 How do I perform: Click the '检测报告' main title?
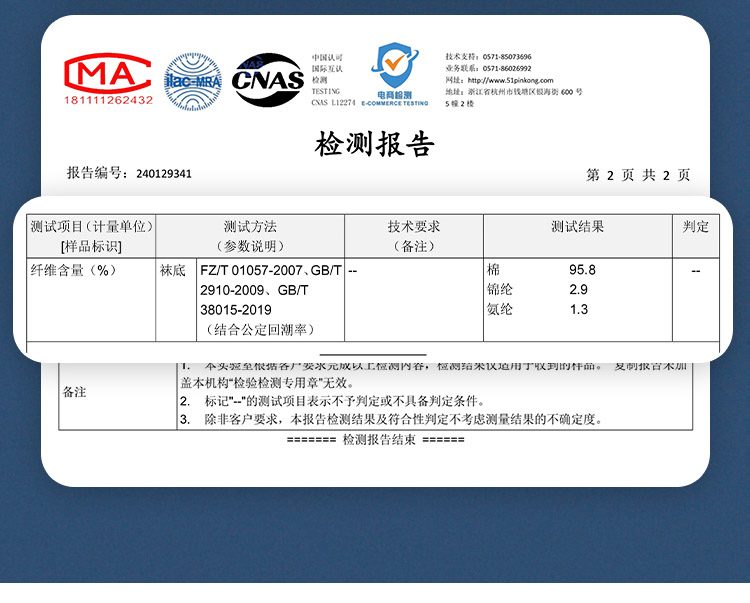coord(374,143)
